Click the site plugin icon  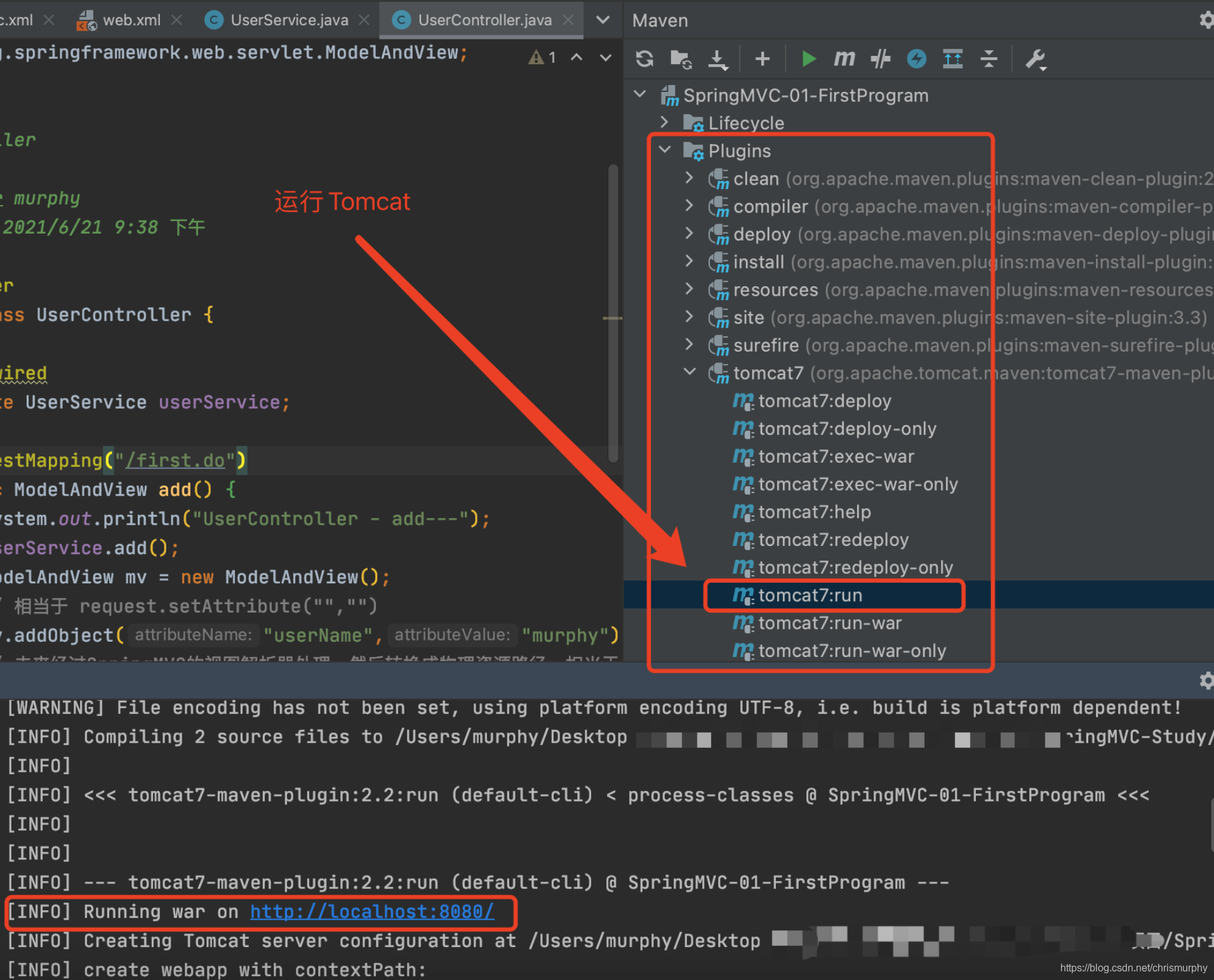[719, 317]
